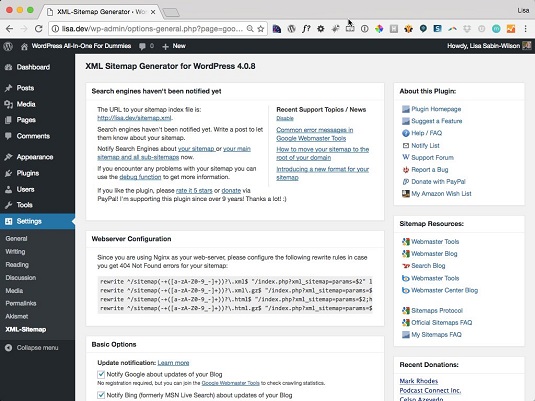Image resolution: width=535 pixels, height=401 pixels.
Task: Open 'Introducing a new format' topic
Action: [322, 173]
